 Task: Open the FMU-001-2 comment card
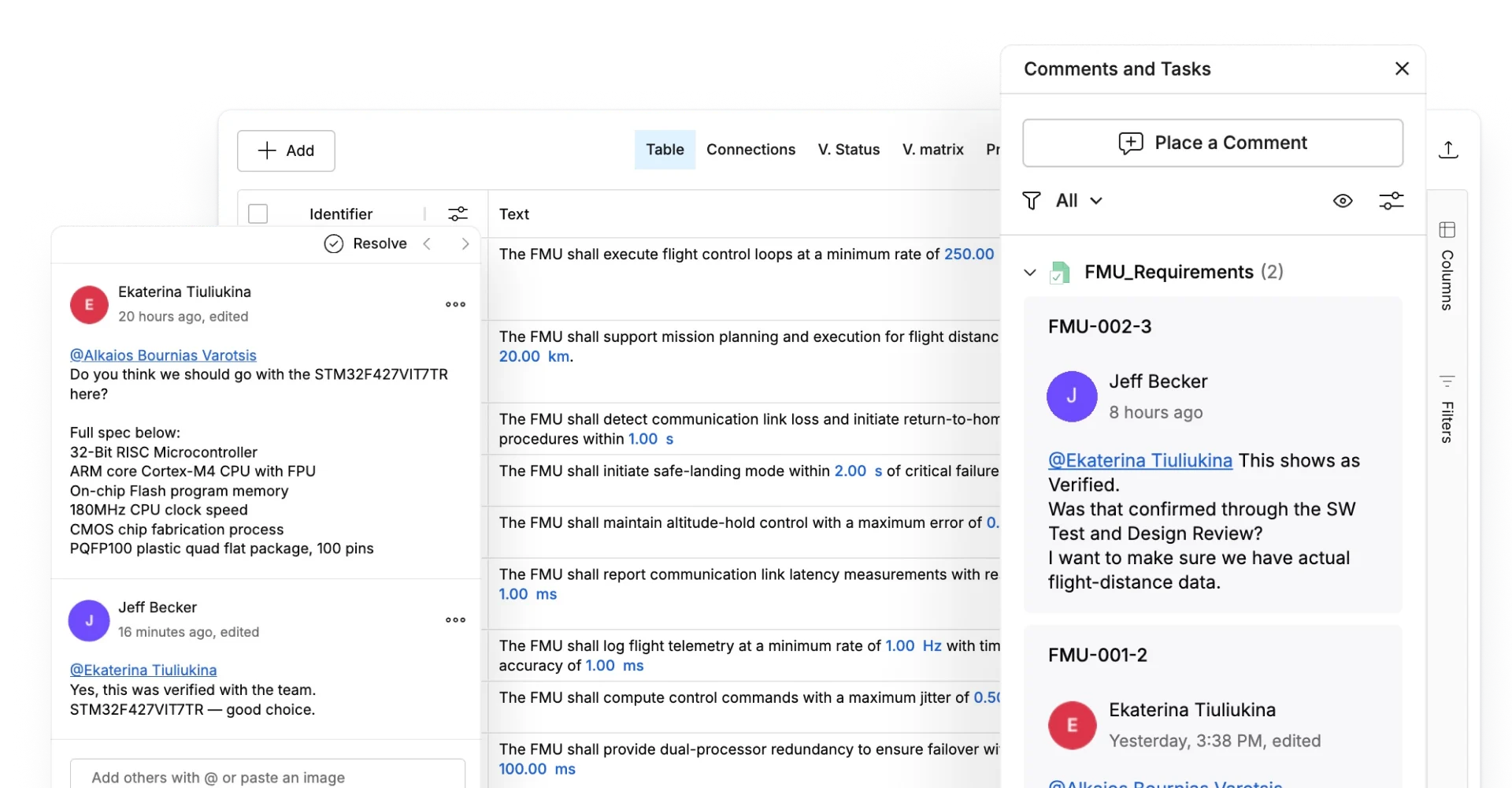click(1213, 707)
